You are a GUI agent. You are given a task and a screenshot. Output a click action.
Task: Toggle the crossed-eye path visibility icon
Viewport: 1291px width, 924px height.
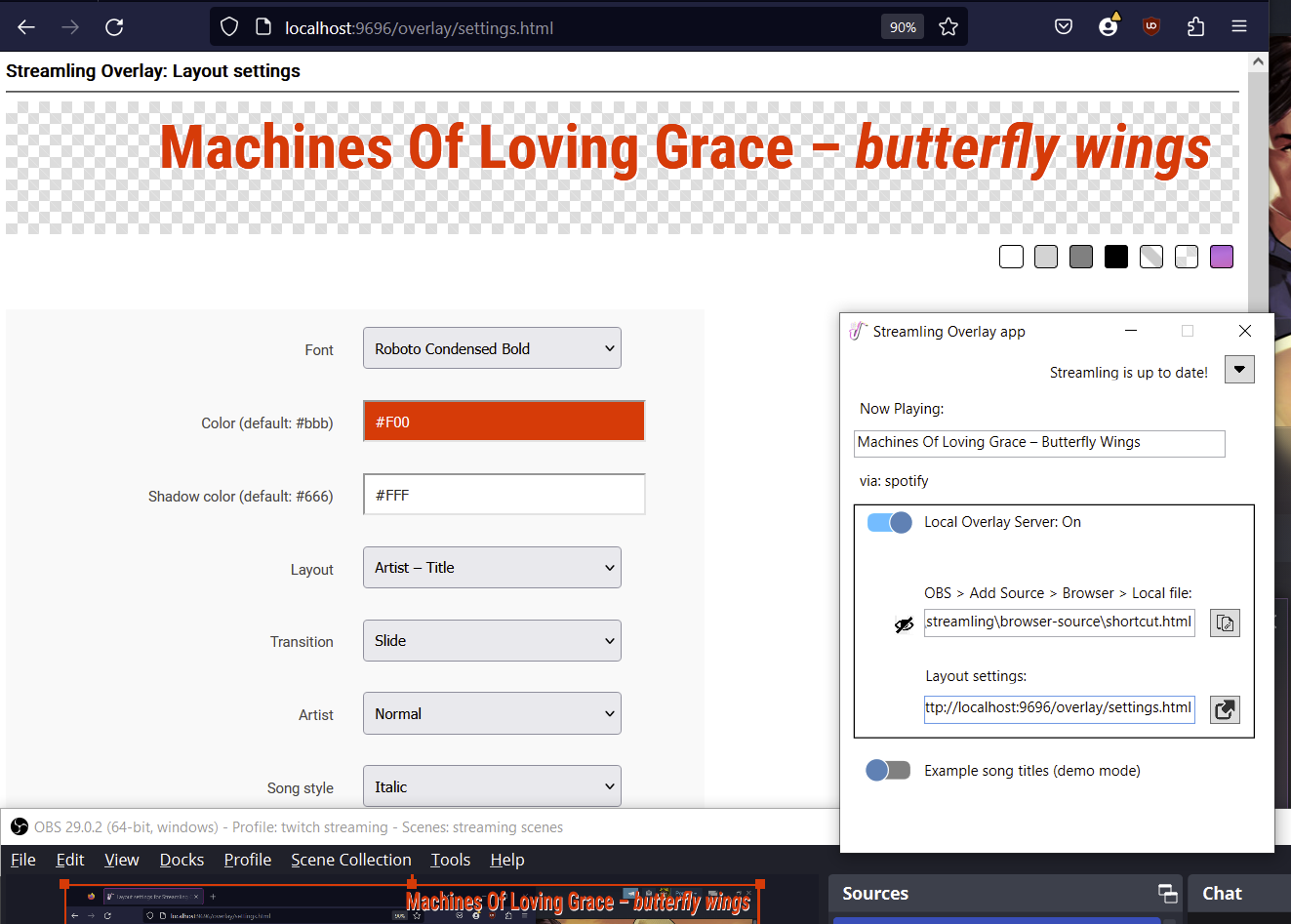[905, 624]
